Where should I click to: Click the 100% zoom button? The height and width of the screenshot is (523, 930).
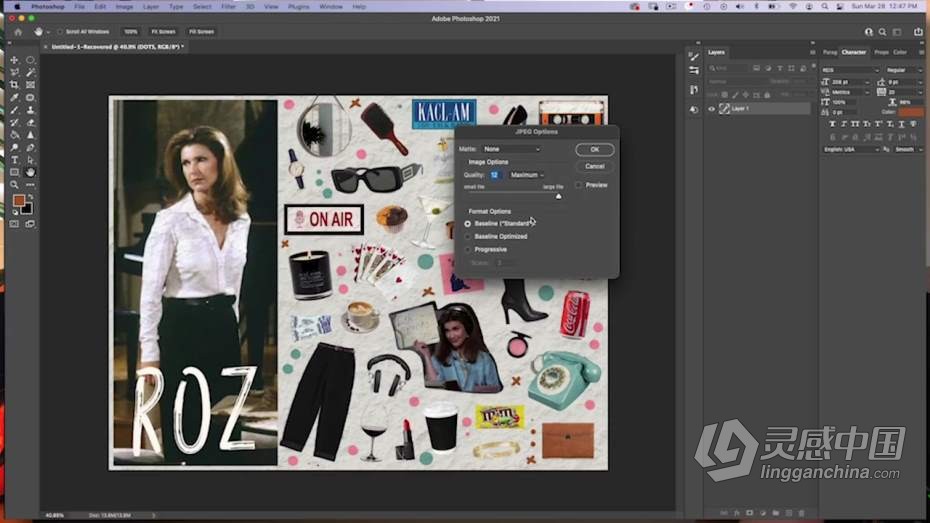[130, 31]
